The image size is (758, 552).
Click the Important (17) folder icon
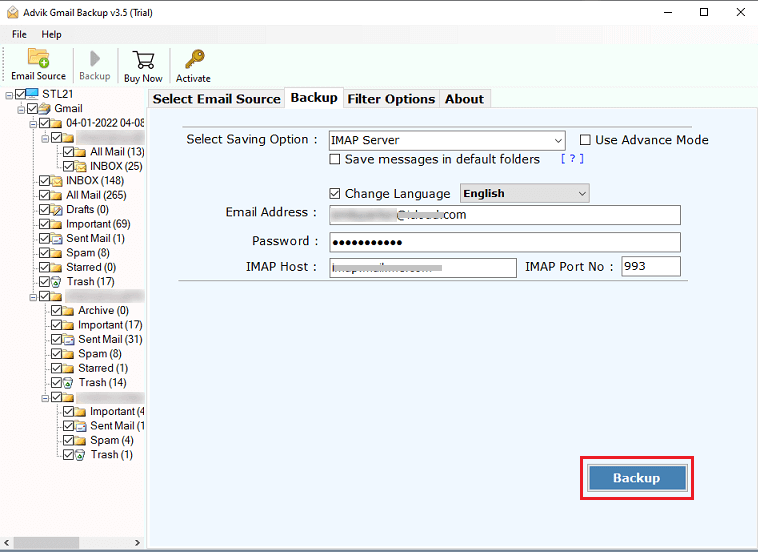pos(68,325)
